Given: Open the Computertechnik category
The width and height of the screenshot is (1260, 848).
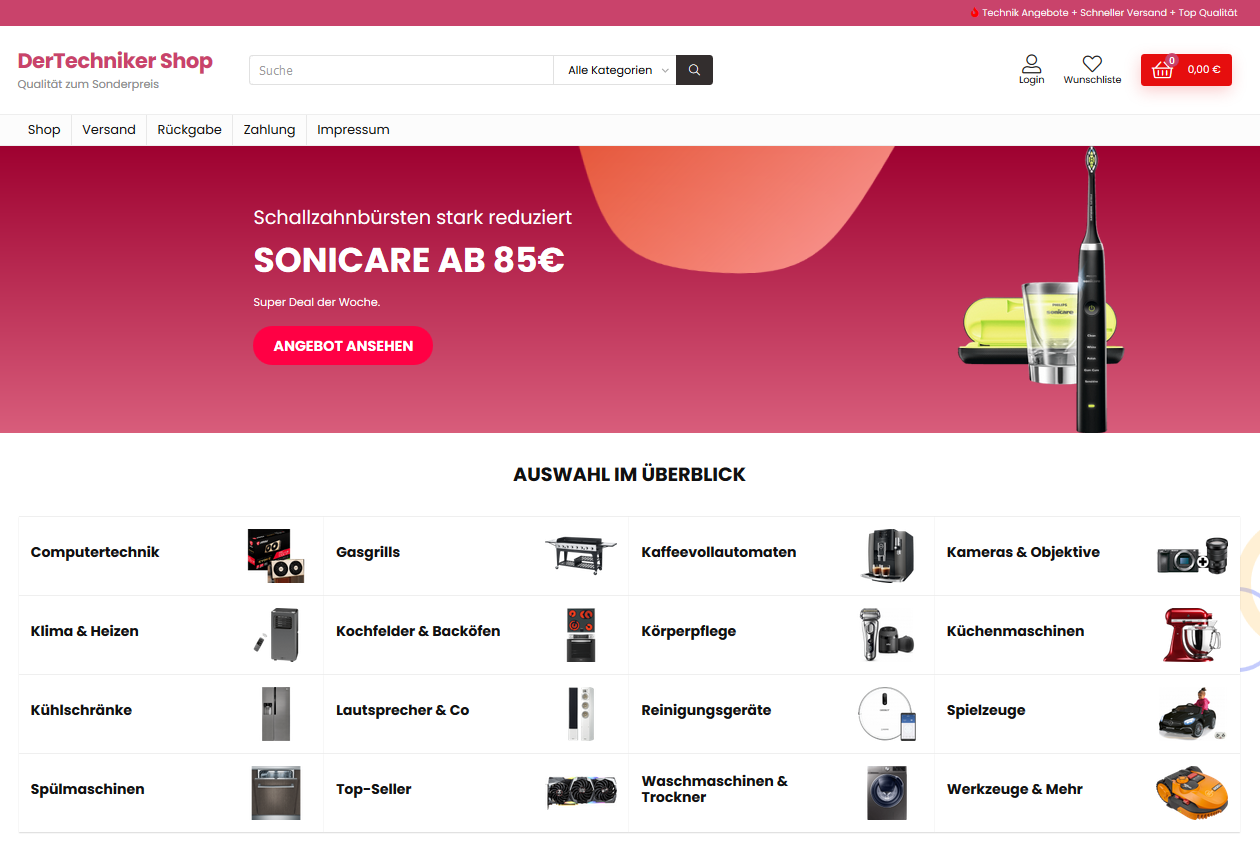Looking at the screenshot, I should click(x=95, y=552).
